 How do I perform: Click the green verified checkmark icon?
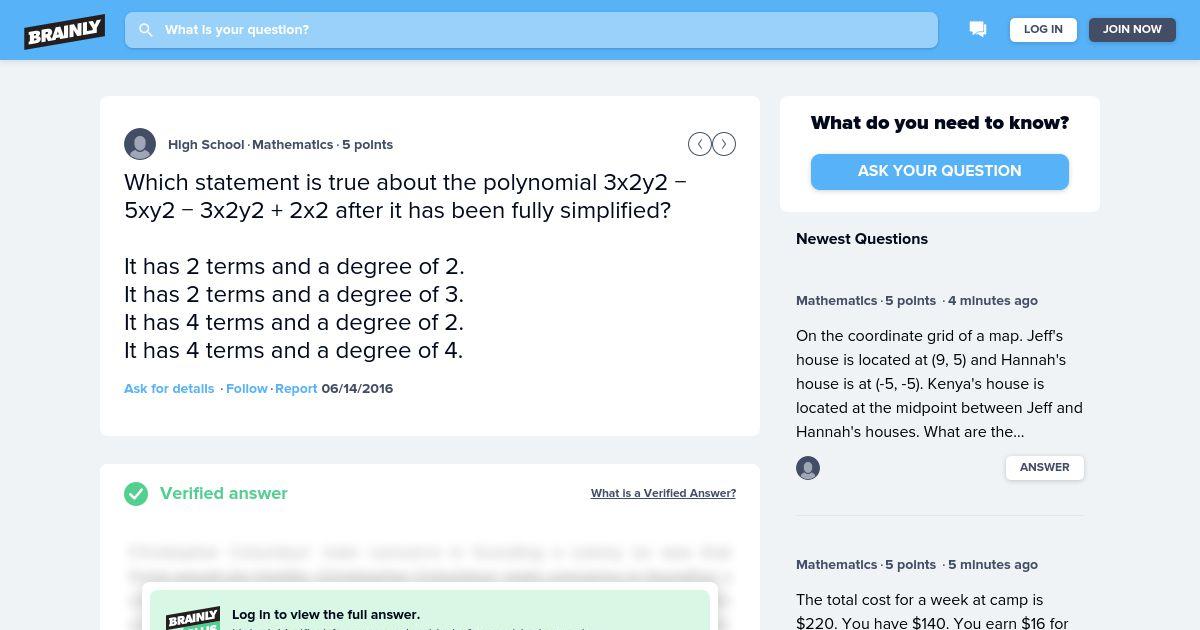136,494
